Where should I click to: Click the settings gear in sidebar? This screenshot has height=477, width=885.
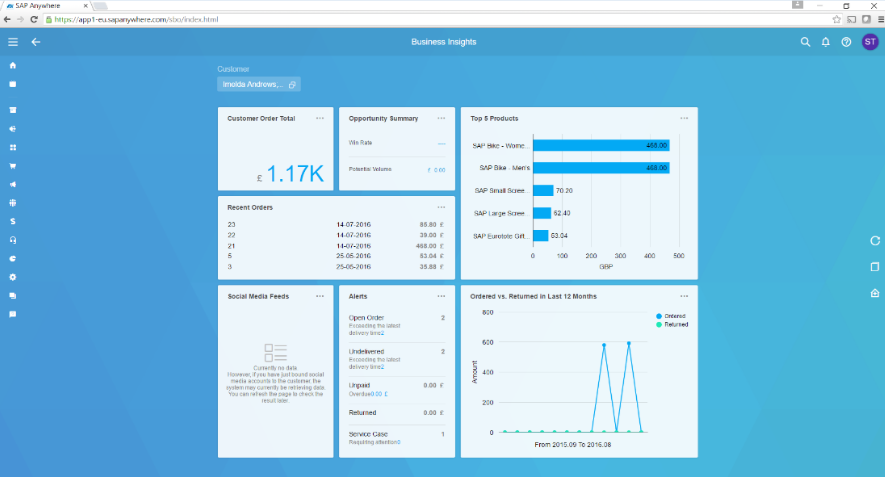13,277
